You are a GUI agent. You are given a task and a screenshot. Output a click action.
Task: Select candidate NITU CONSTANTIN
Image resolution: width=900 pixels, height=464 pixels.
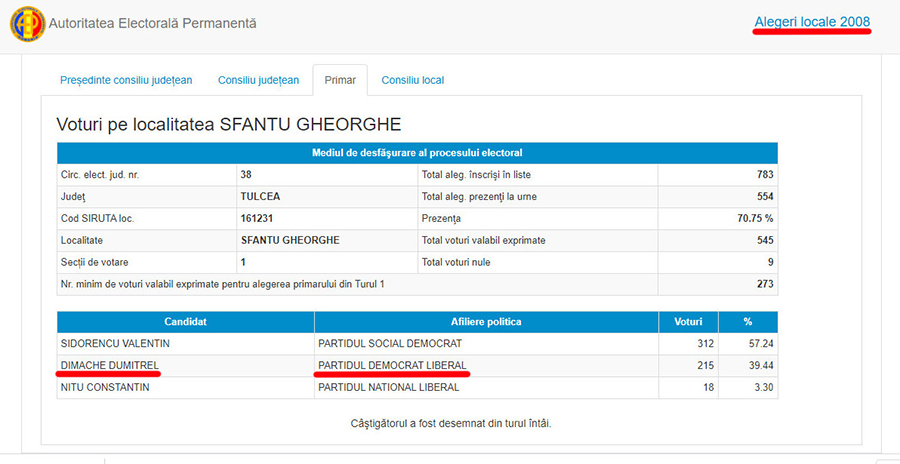click(105, 387)
